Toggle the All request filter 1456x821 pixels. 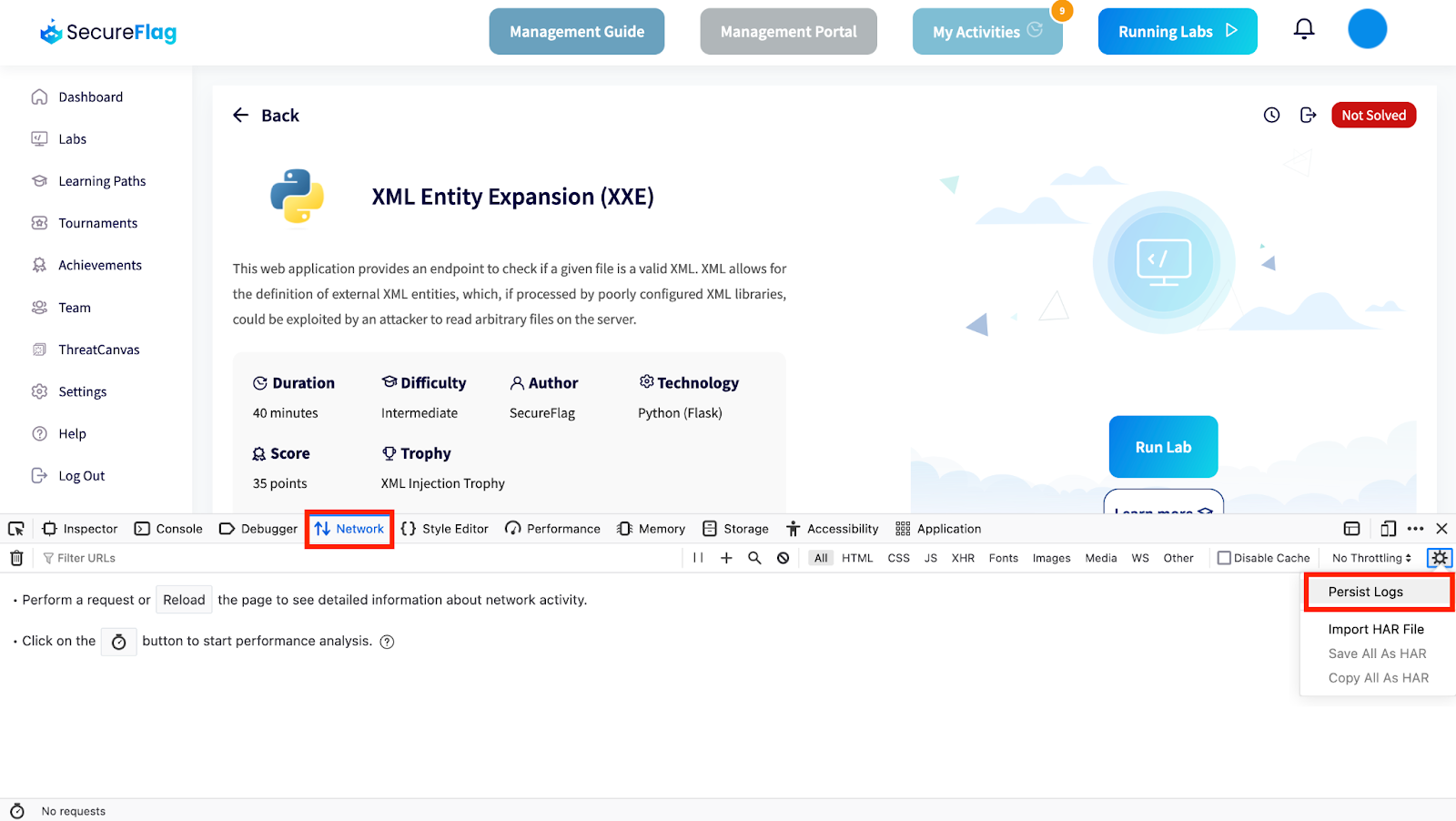pos(821,558)
